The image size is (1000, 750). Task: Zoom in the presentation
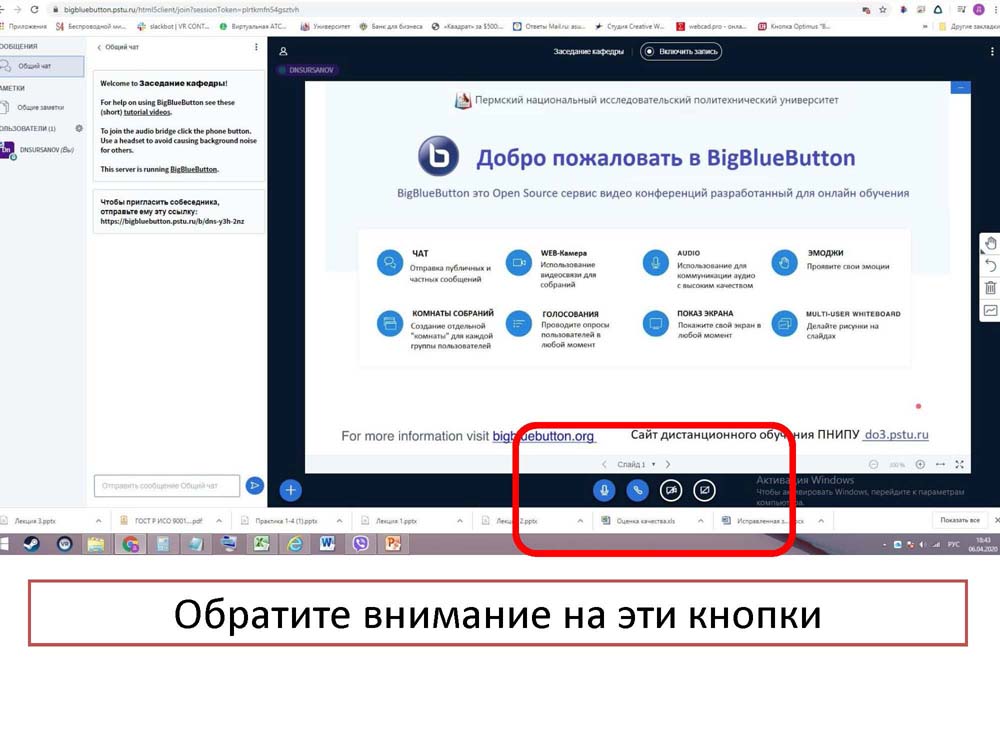click(920, 464)
